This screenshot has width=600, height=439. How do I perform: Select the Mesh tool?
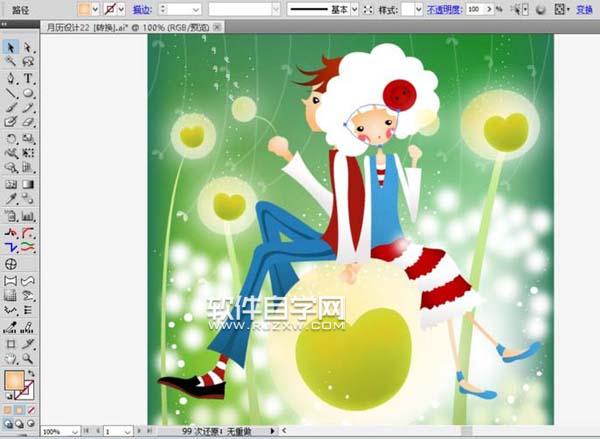point(11,184)
